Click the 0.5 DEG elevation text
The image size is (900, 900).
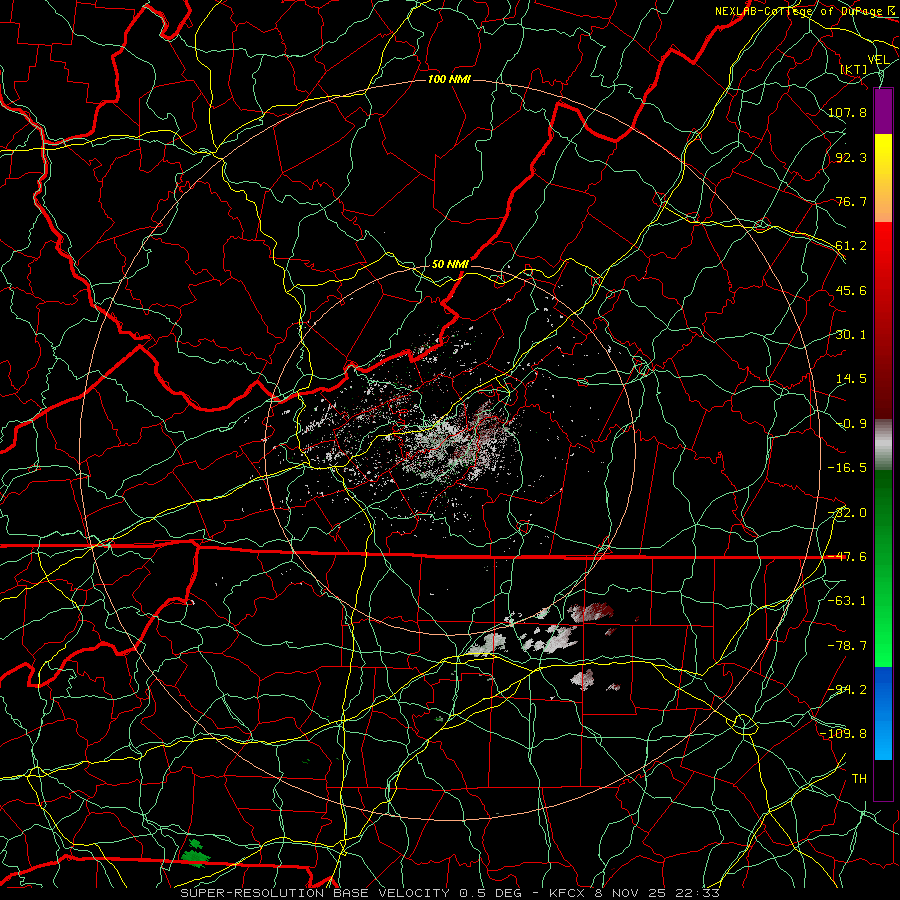(490, 893)
